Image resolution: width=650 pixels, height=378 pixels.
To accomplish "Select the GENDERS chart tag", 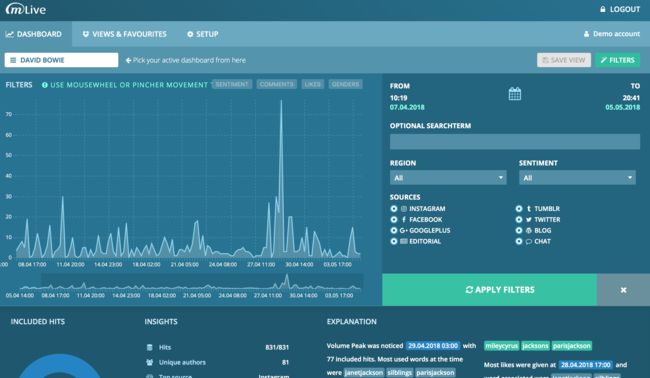I will [x=346, y=84].
